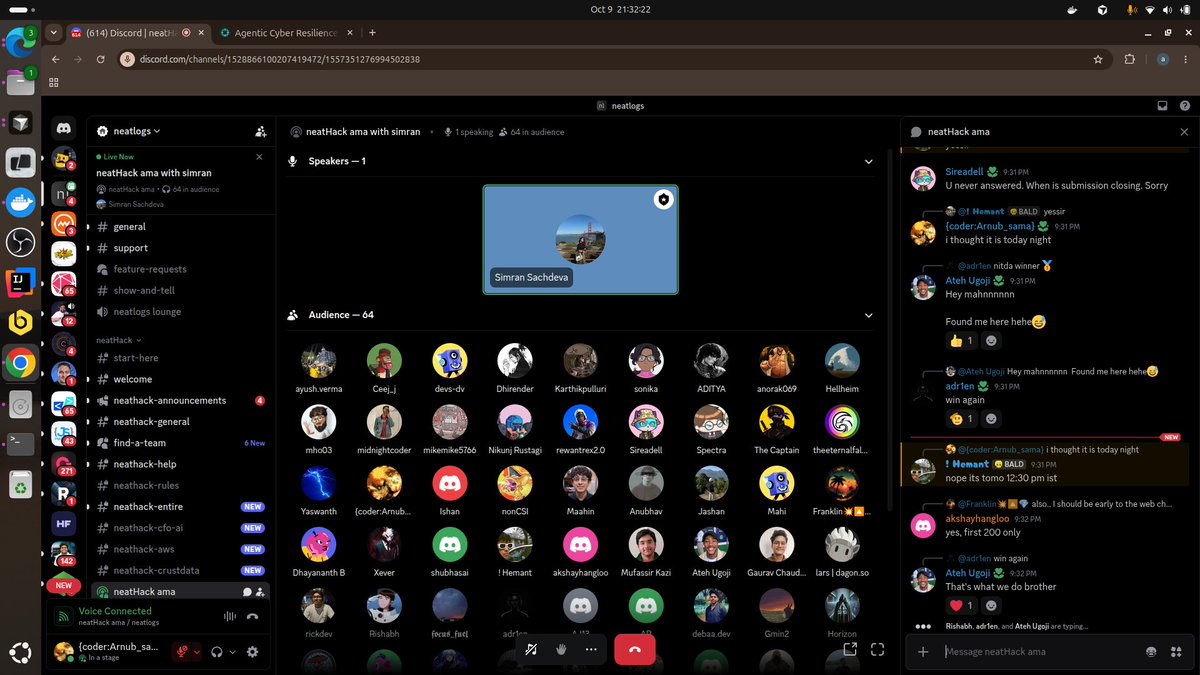Reload the page in Chrome
The height and width of the screenshot is (675, 1200).
click(101, 59)
